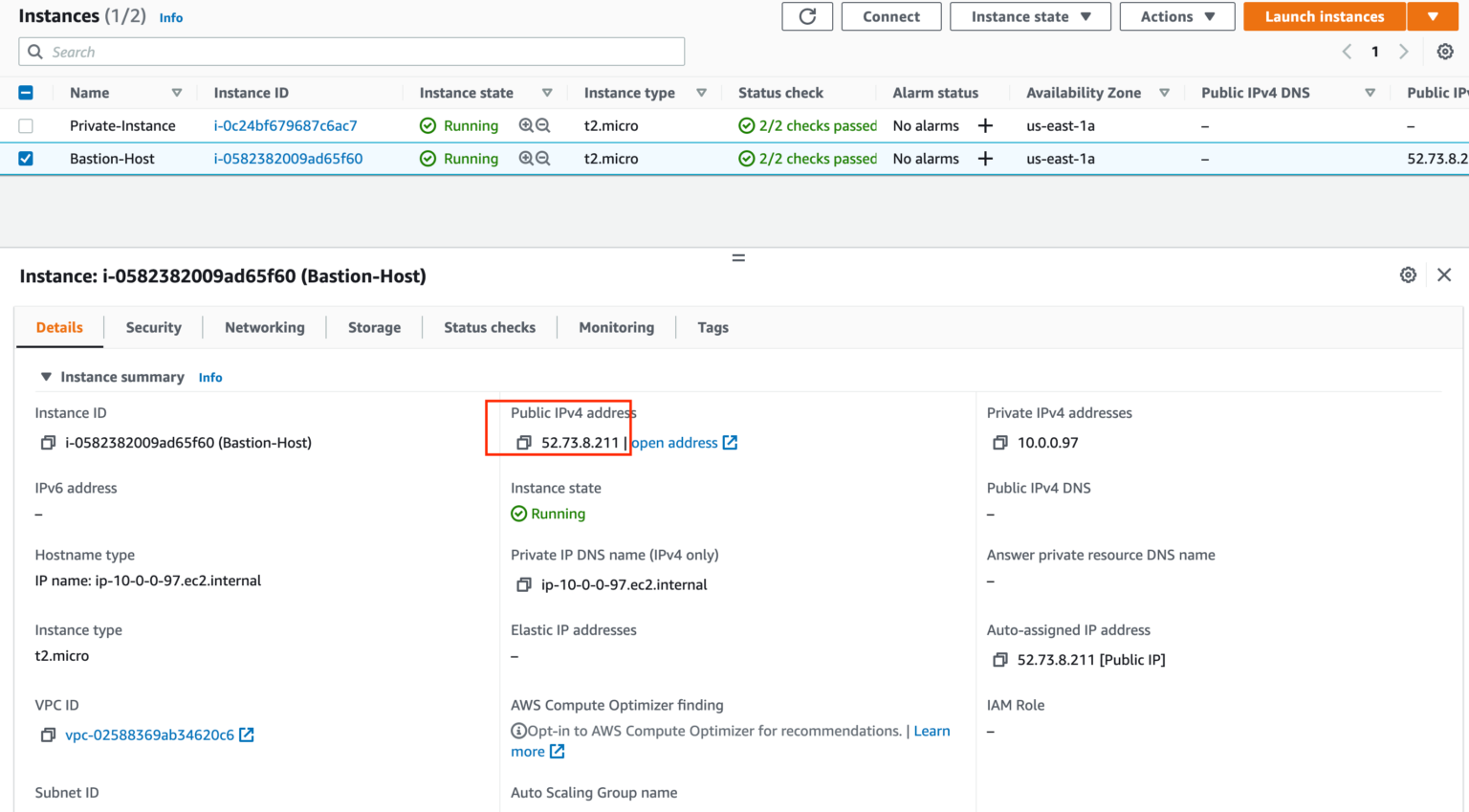Collapse the Instance summary section
This screenshot has width=1469, height=812.
pos(45,377)
